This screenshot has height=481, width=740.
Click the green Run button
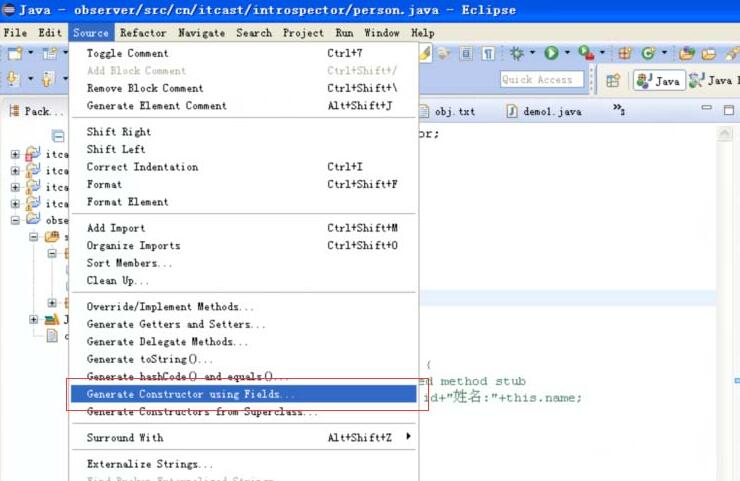(x=551, y=53)
